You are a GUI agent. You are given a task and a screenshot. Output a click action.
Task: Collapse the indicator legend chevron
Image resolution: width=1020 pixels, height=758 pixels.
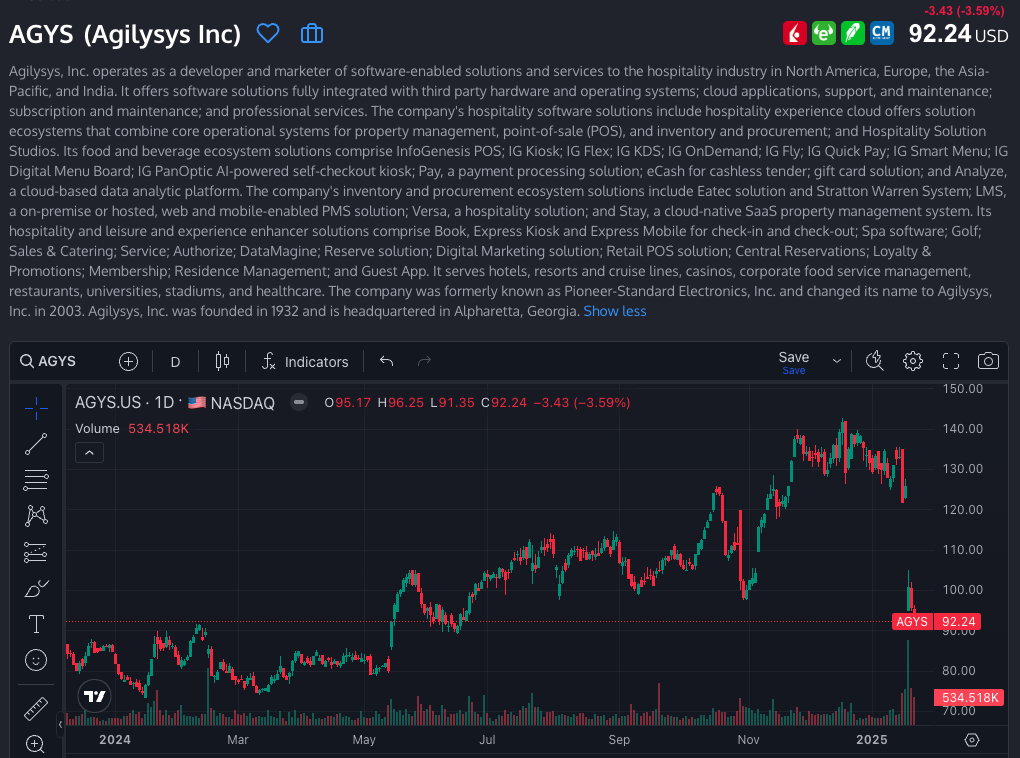(89, 453)
